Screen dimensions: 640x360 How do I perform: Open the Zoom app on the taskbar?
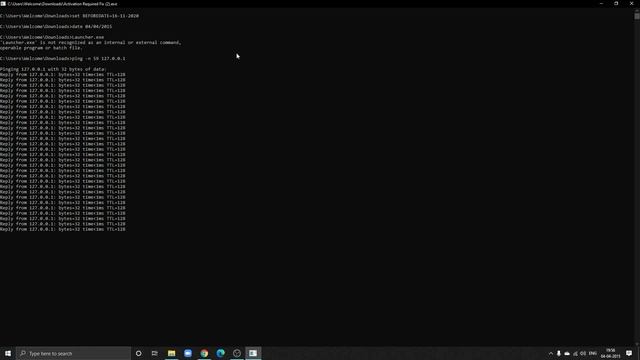[188, 353]
